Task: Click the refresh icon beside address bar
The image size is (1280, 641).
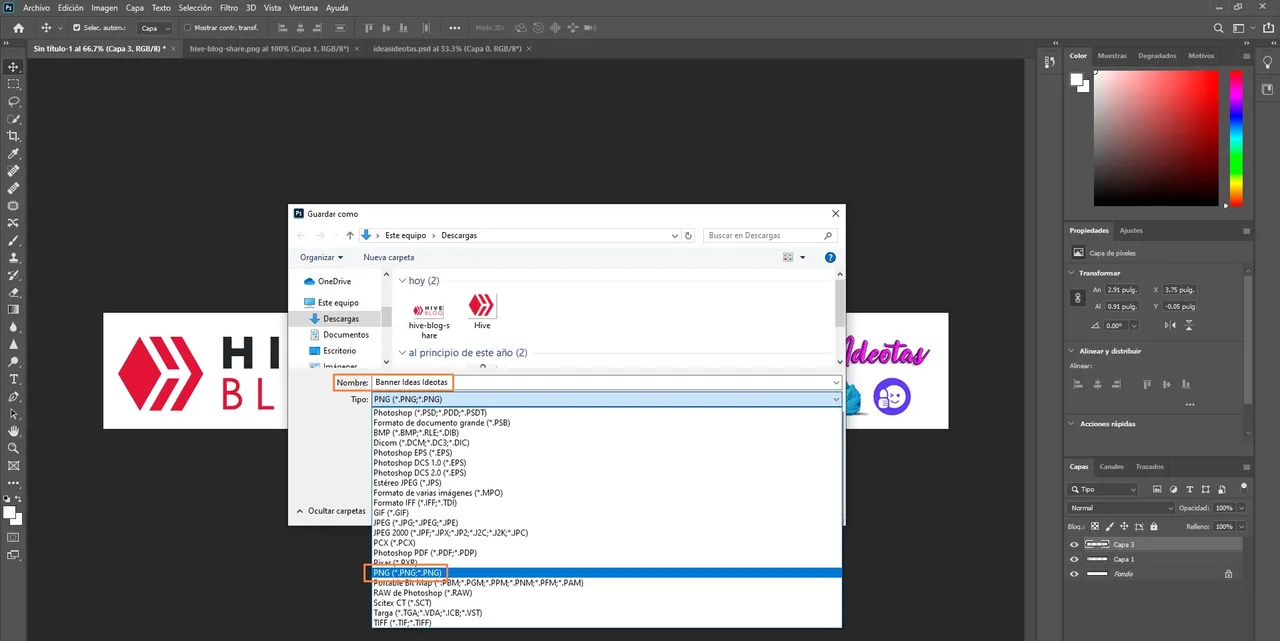Action: coord(688,236)
